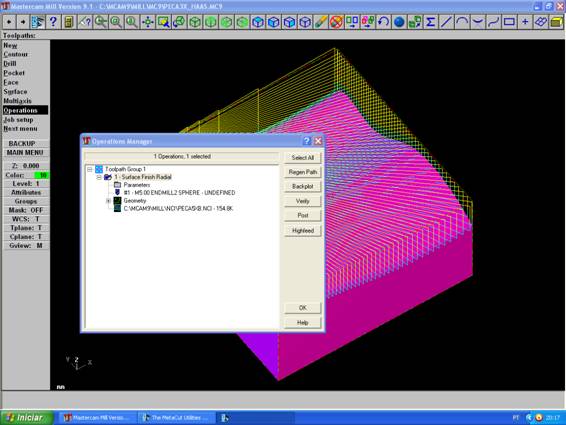Screen dimensions: 566x425
Task: Choose Surface in the Toolpaths menu
Action: click(15, 92)
